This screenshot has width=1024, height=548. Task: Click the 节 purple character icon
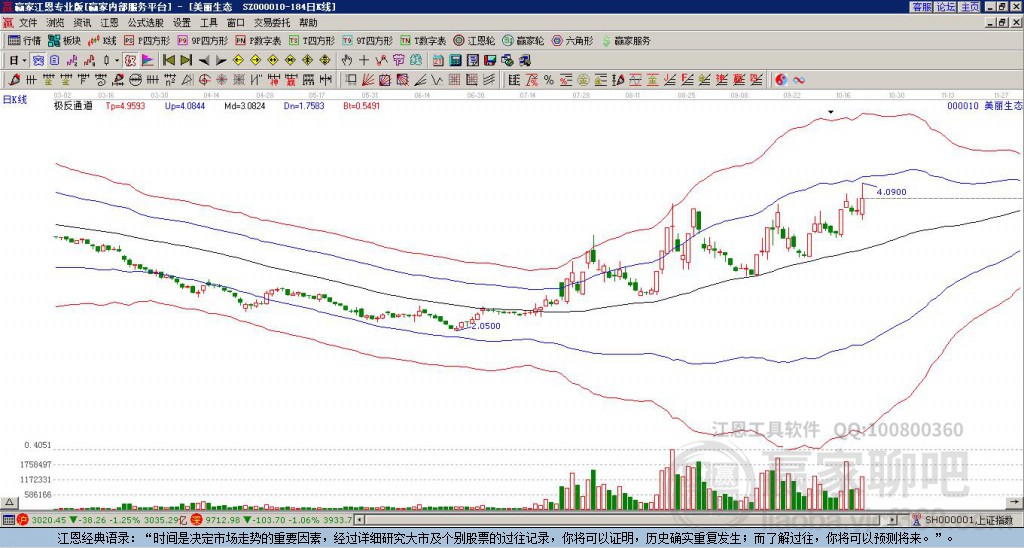pyautogui.click(x=398, y=60)
